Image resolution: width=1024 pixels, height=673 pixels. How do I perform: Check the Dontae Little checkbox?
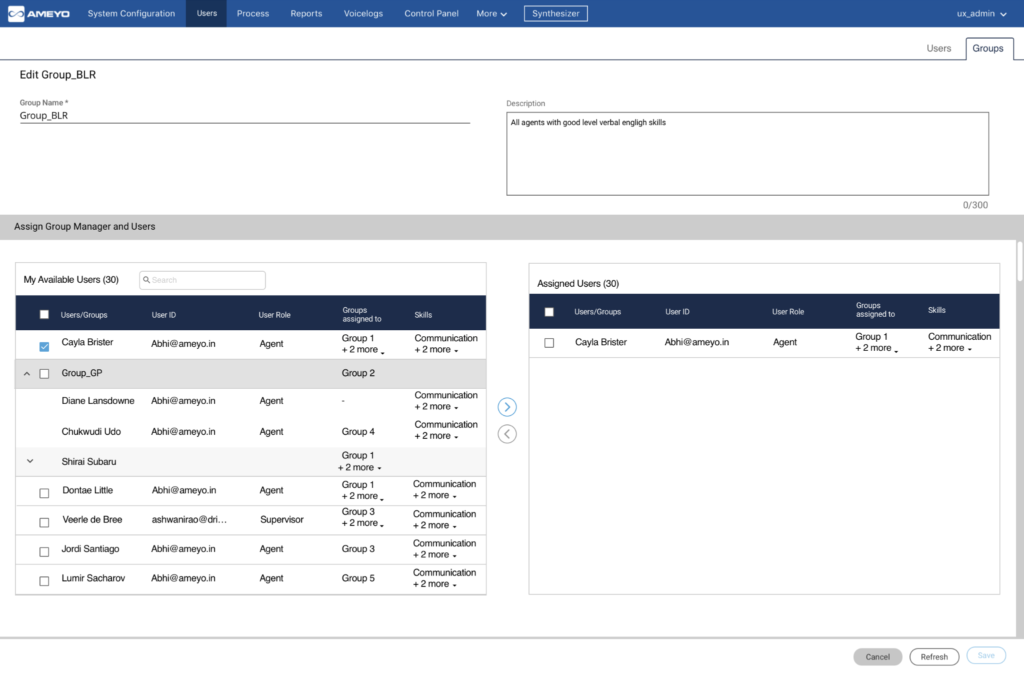[x=44, y=493]
